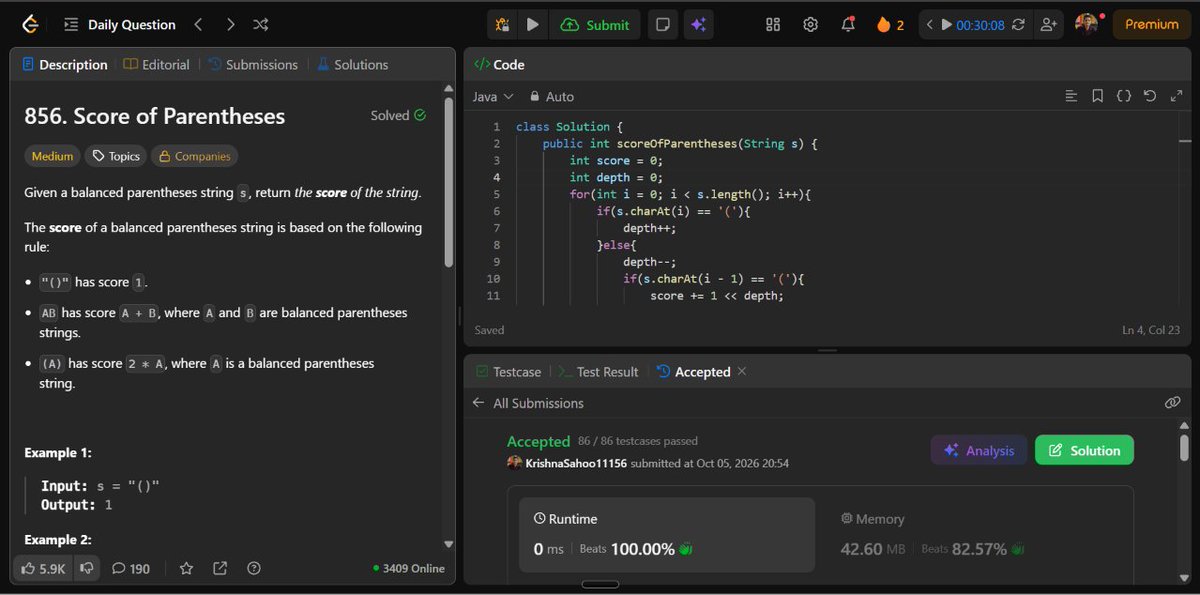Open the Analysis button
The image size is (1200, 595).
(x=980, y=450)
